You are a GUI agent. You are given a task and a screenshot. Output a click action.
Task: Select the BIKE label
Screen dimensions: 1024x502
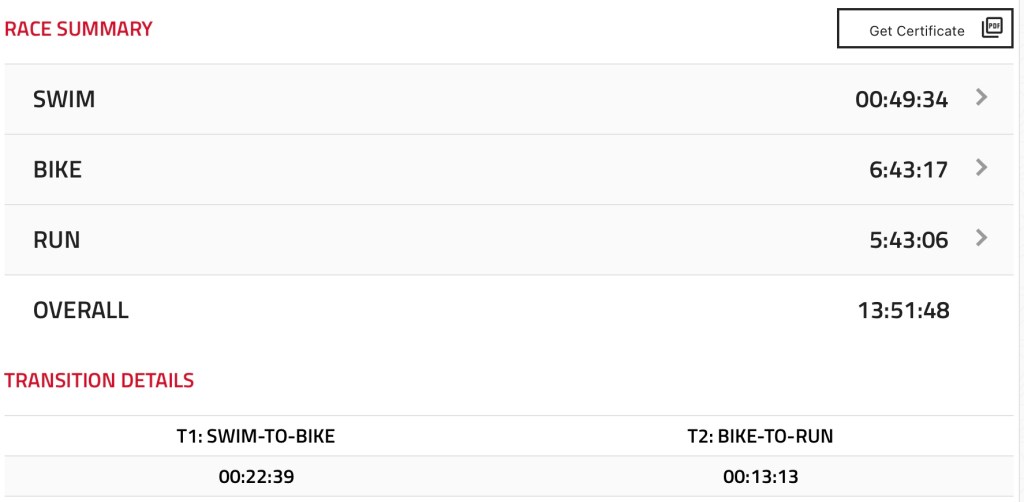pos(57,169)
